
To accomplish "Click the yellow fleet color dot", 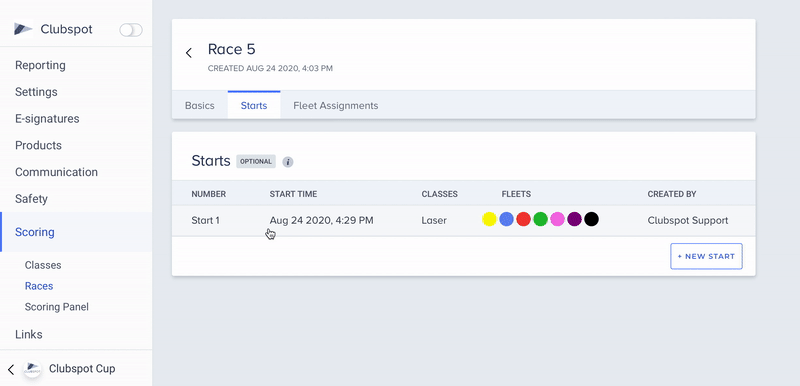I will [489, 220].
